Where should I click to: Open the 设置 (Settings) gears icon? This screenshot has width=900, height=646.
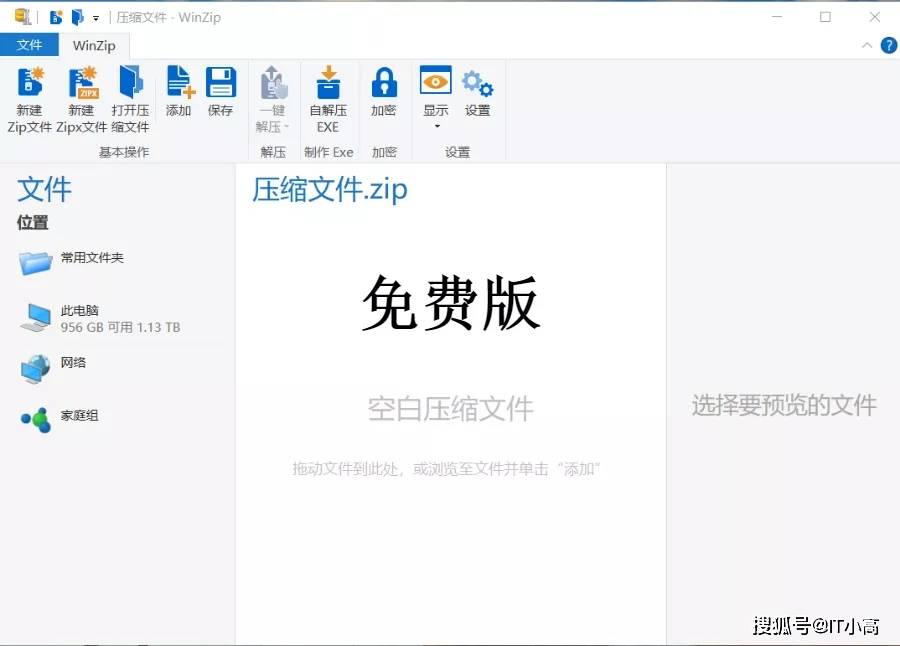pos(477,90)
